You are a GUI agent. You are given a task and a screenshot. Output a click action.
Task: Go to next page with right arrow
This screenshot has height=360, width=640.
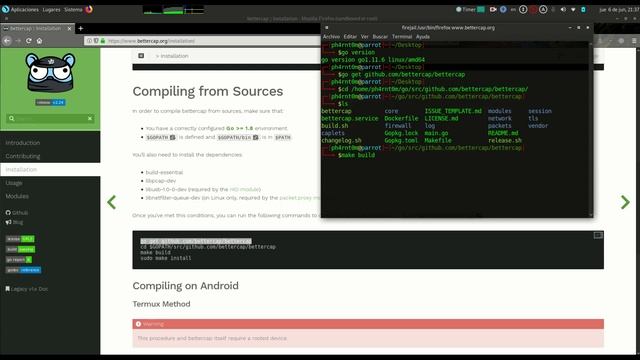click(625, 202)
